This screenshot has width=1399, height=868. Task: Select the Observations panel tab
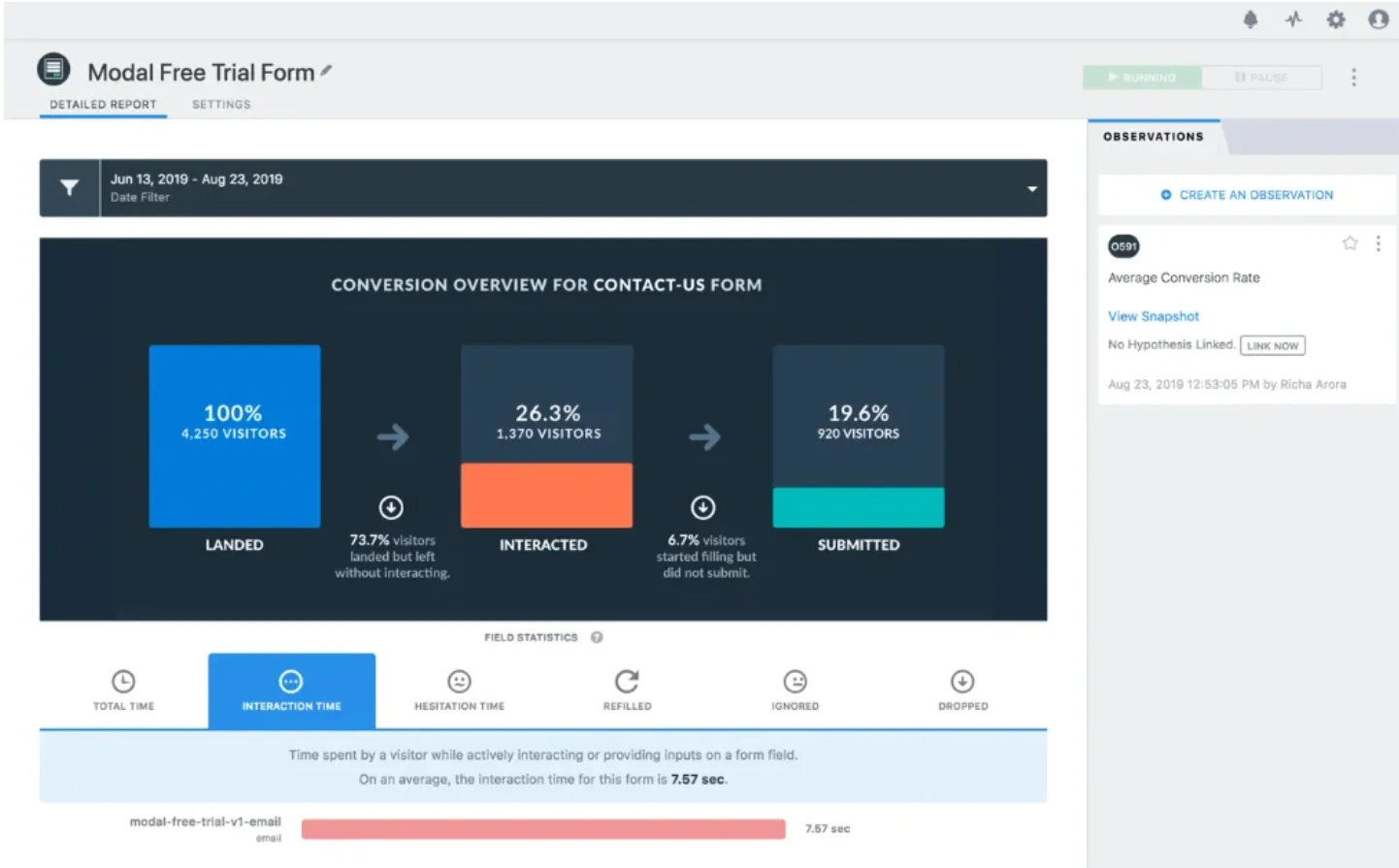click(1154, 137)
